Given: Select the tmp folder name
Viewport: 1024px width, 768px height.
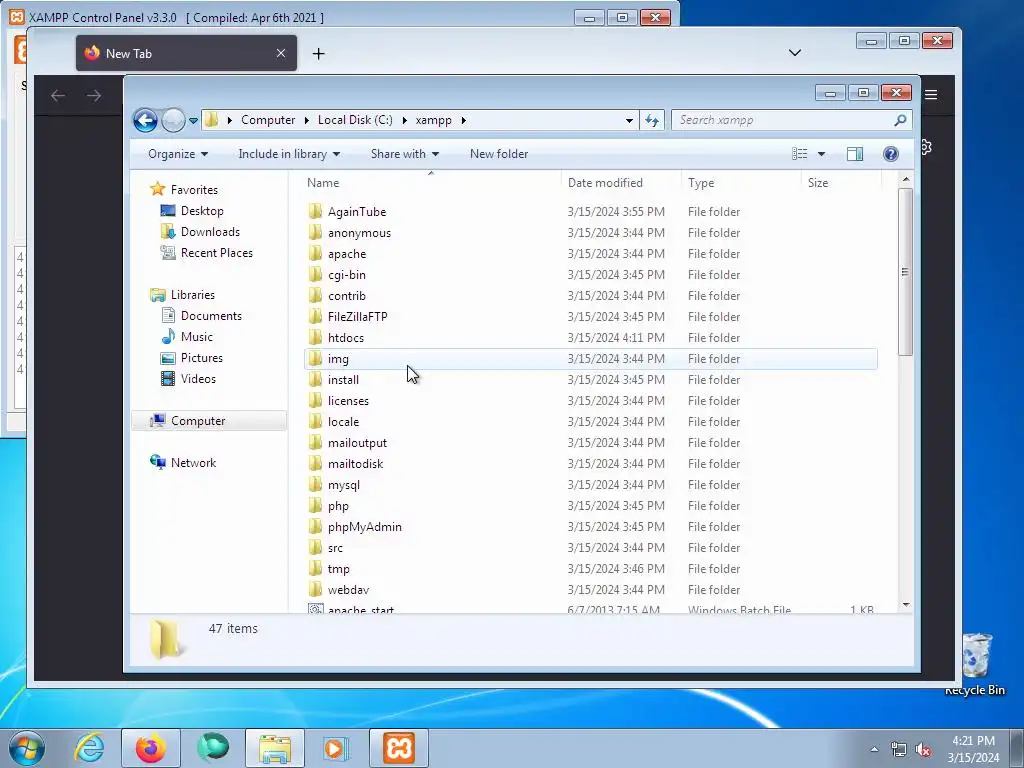Looking at the screenshot, I should pyautogui.click(x=338, y=569).
